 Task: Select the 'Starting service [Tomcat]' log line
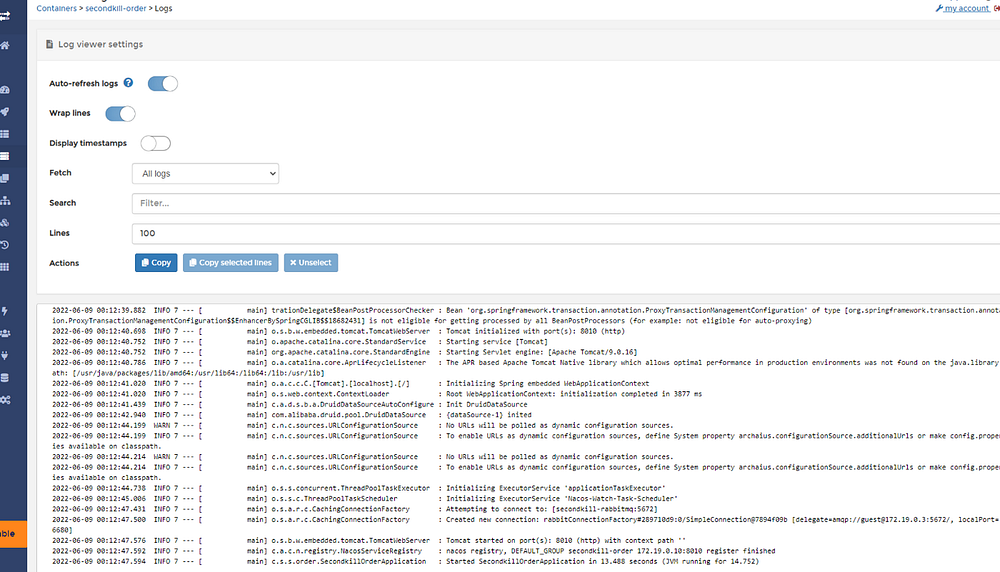click(x=300, y=342)
